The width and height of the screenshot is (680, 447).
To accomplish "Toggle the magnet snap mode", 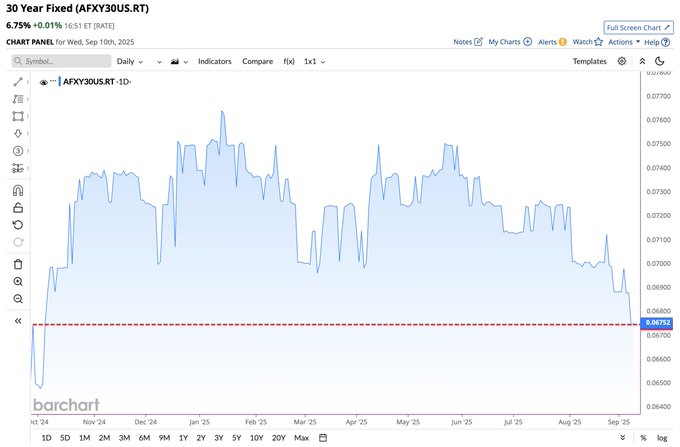I will [x=18, y=190].
